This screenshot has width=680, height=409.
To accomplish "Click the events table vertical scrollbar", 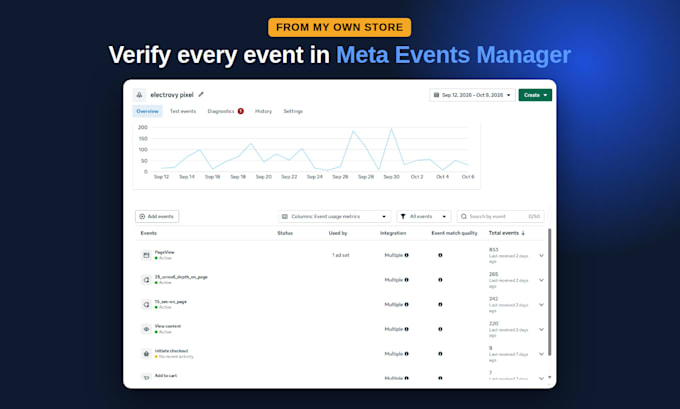I will pyautogui.click(x=550, y=291).
